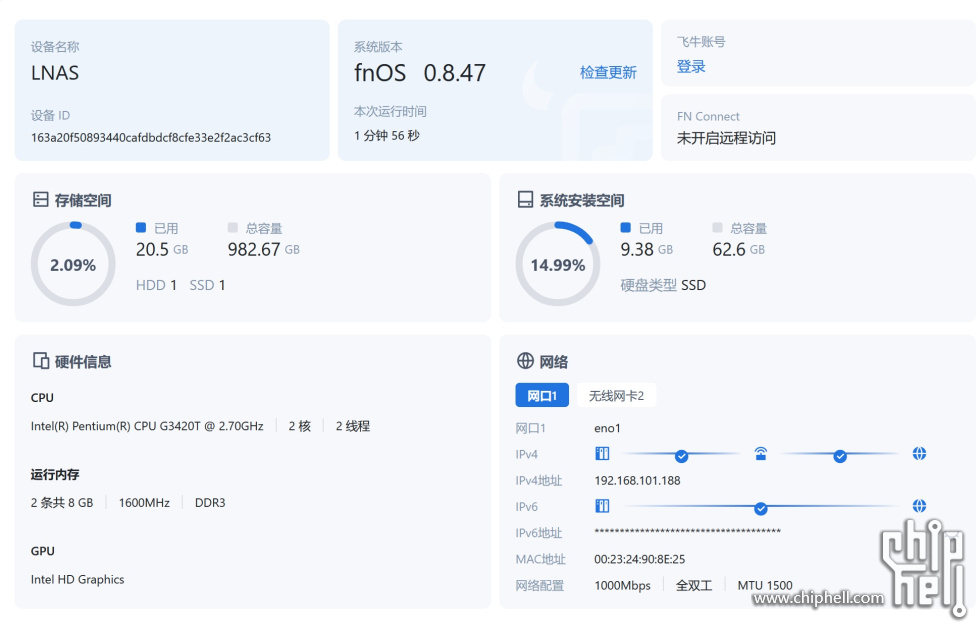Click the masked IPv6 address asterisks
980x633 pixels.
click(x=688, y=532)
